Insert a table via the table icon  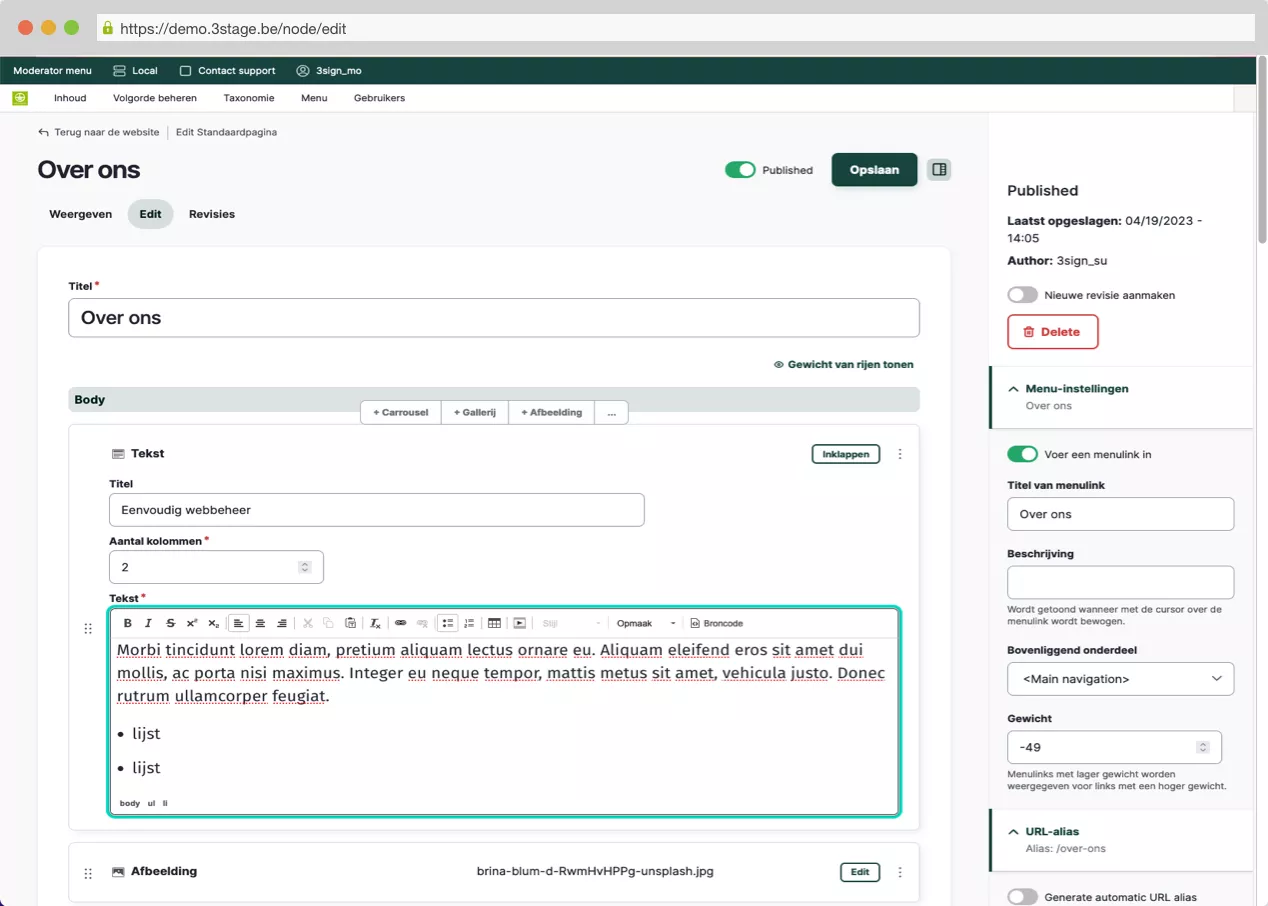(x=494, y=623)
